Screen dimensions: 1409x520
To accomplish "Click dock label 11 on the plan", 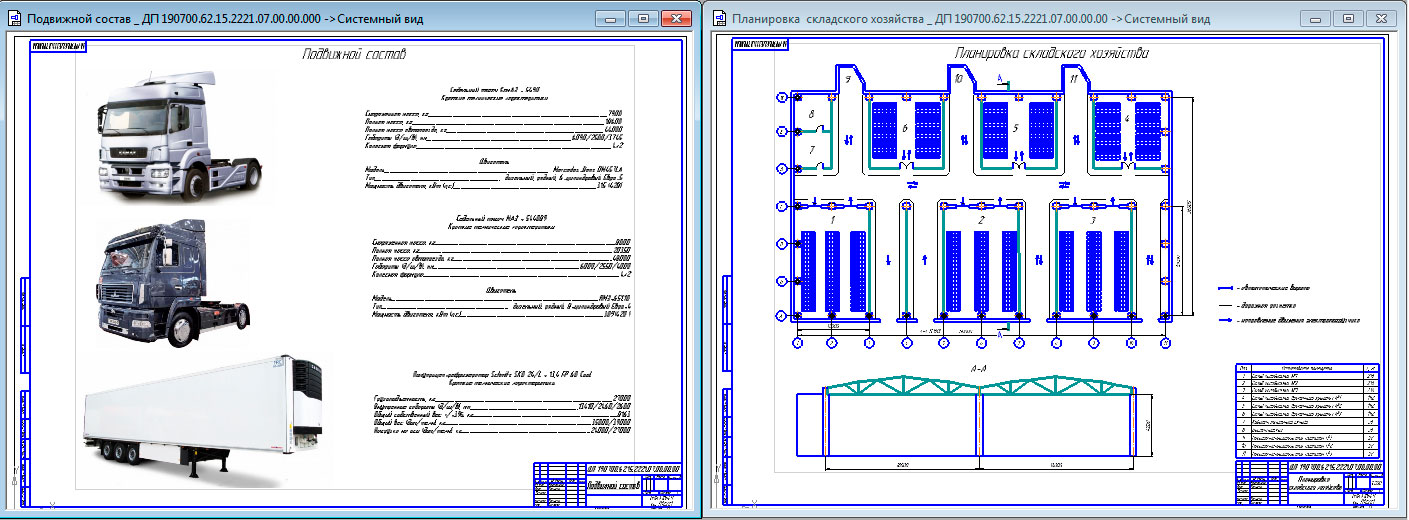I will [x=1073, y=77].
